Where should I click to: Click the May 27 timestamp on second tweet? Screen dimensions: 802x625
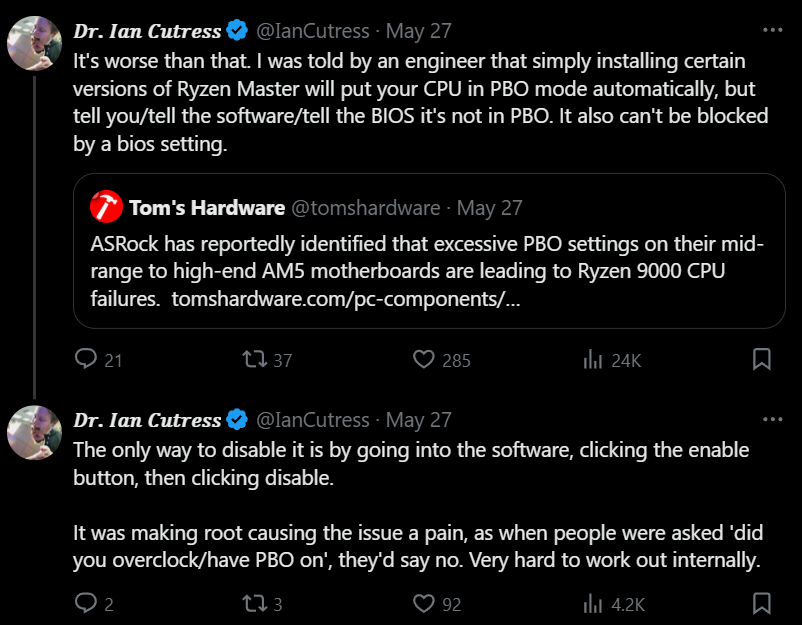[x=418, y=420]
